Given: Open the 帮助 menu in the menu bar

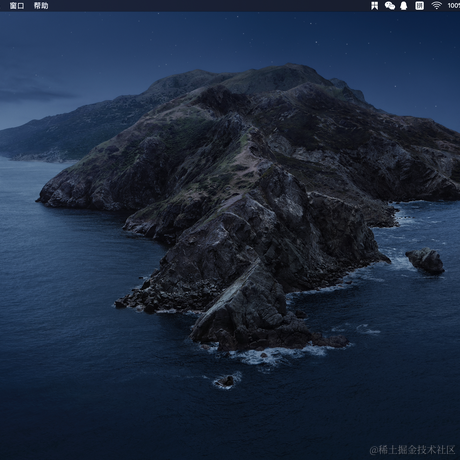Looking at the screenshot, I should [x=41, y=6].
